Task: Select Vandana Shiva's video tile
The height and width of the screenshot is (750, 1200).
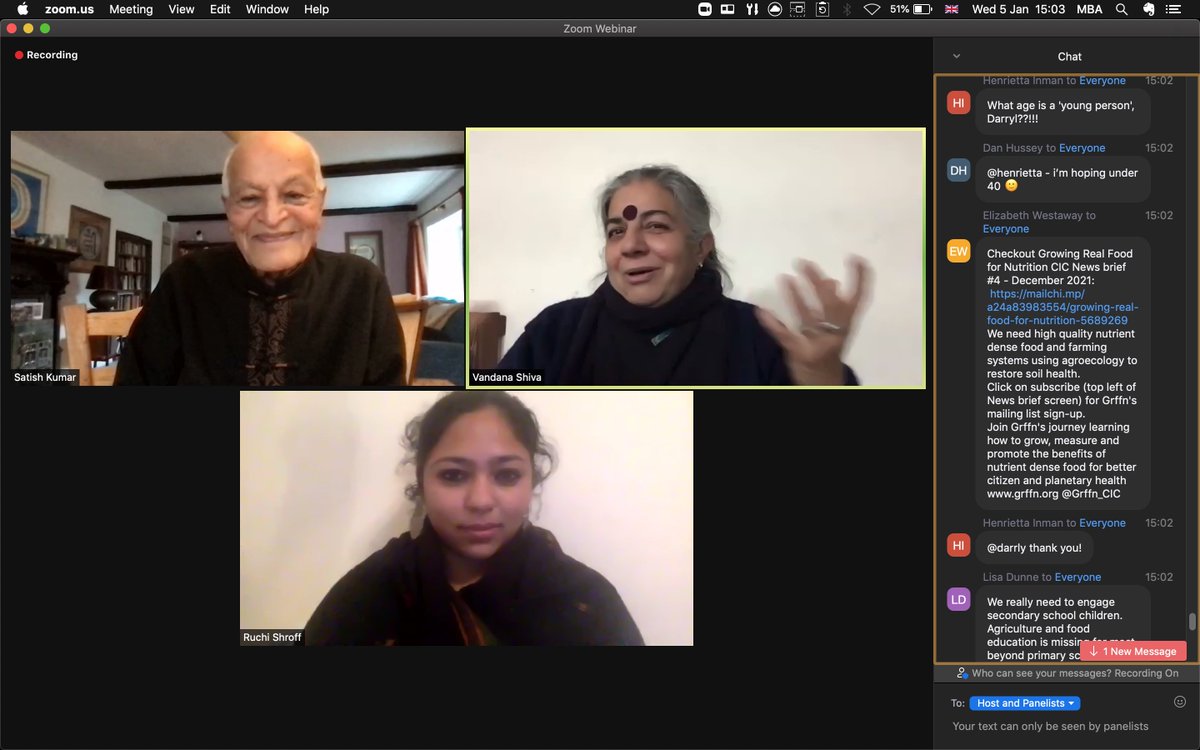Action: point(696,258)
